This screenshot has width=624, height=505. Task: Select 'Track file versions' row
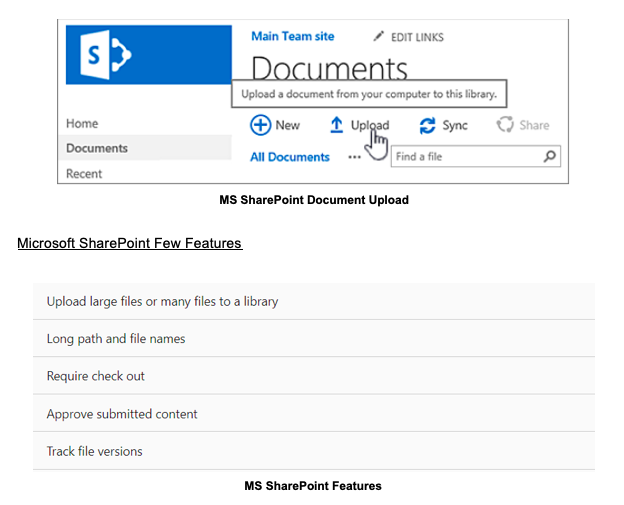(314, 451)
